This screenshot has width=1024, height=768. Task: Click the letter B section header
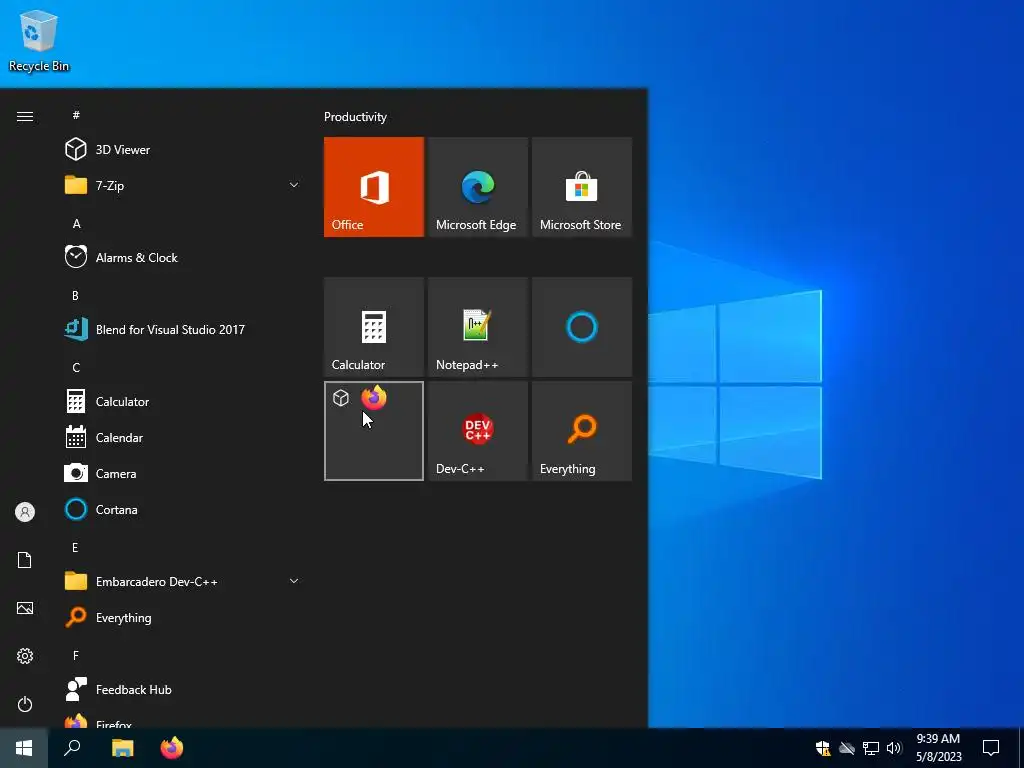click(75, 295)
